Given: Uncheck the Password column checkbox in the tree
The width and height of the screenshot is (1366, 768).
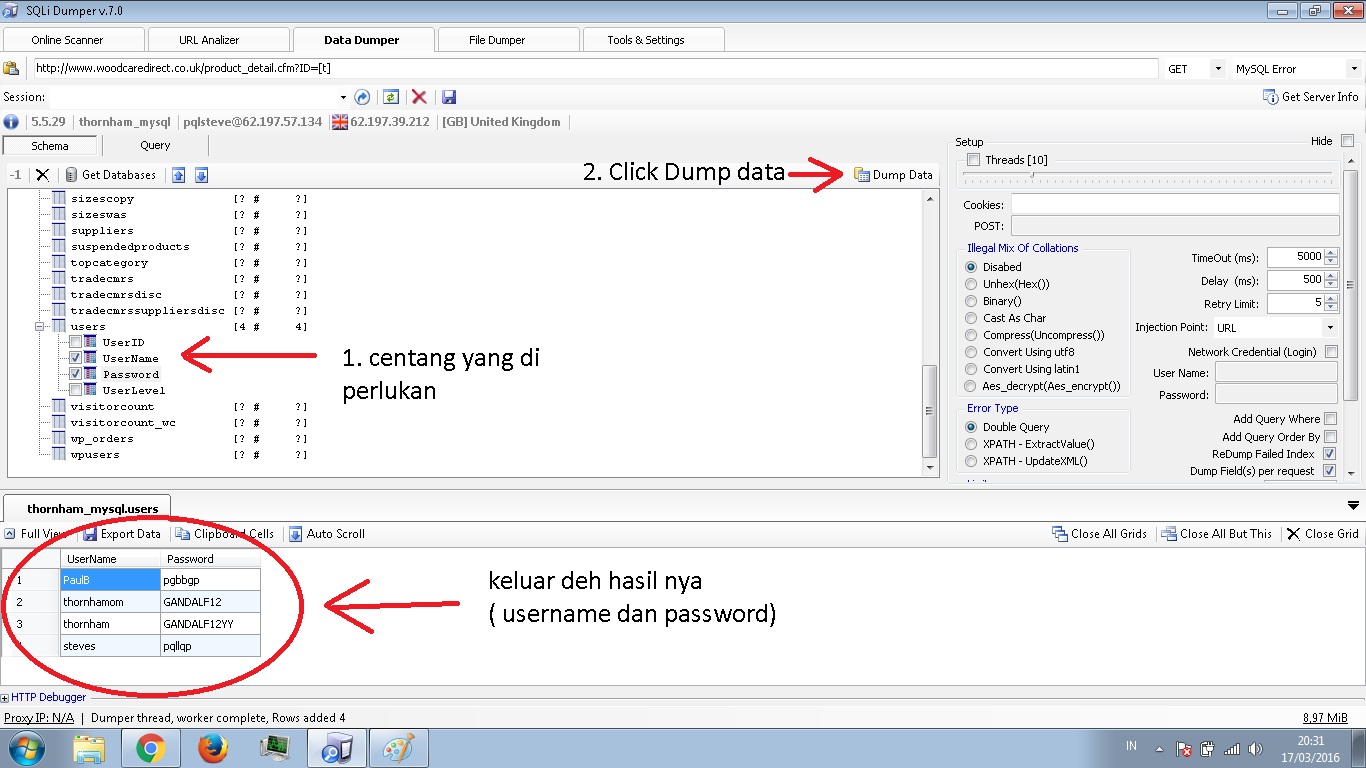Looking at the screenshot, I should (x=75, y=375).
